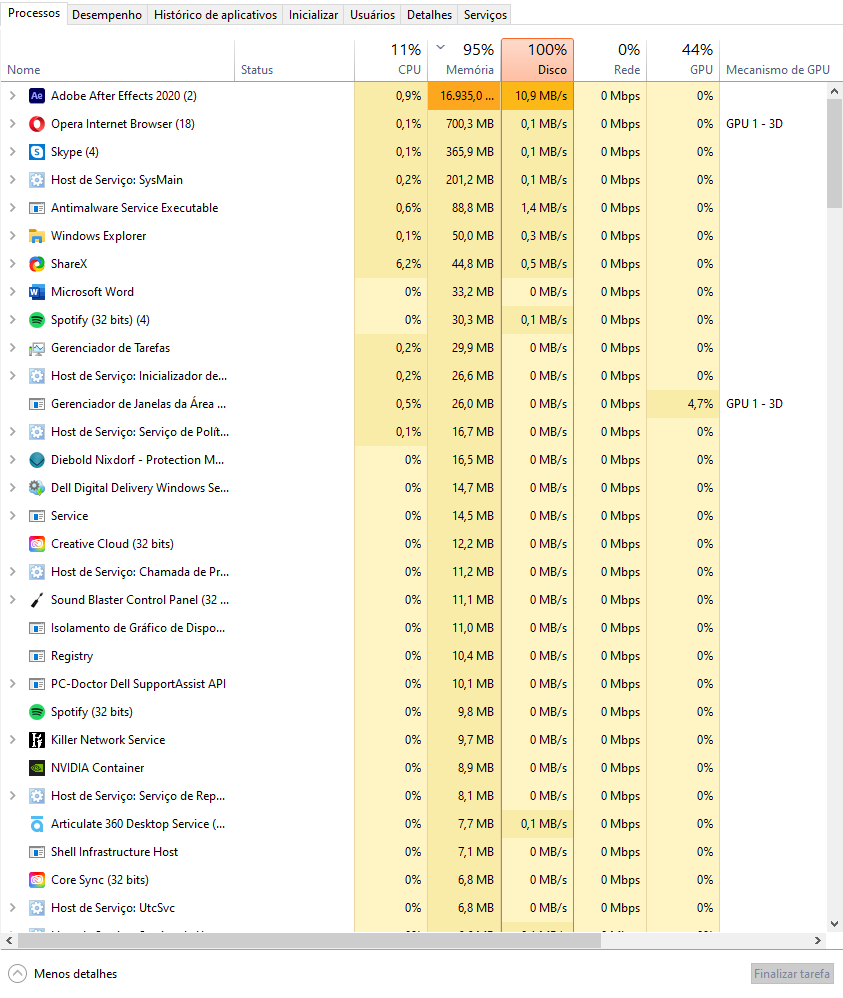Click the vertical scrollbar up arrow
This screenshot has height=998, width=843.
coord(834,92)
